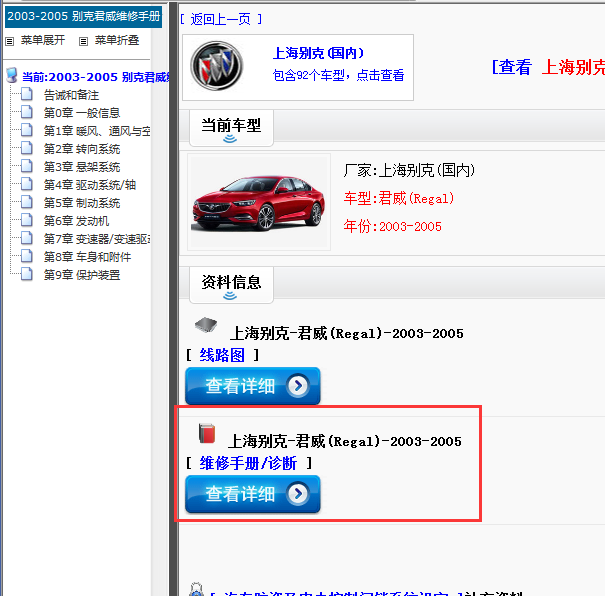
Task: Click the padlock icon at the page bottom
Action: 196,589
